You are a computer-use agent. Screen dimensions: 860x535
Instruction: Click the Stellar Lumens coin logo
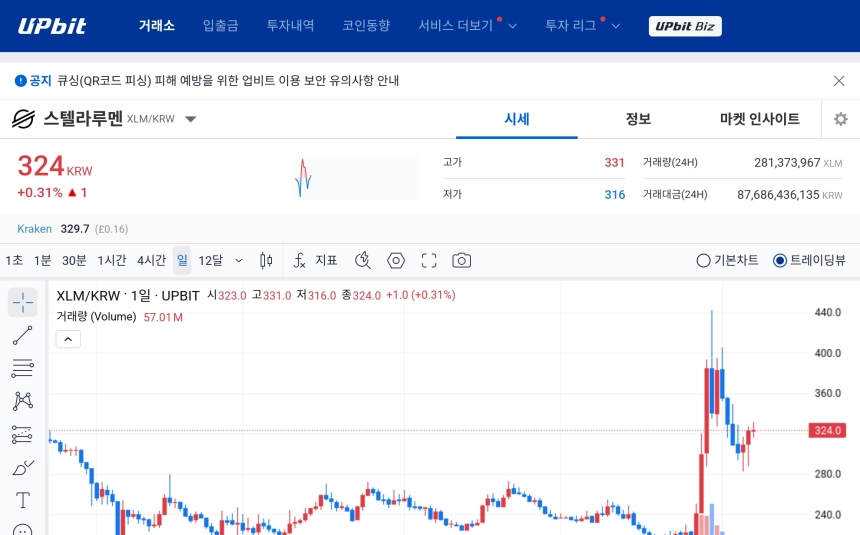[24, 119]
